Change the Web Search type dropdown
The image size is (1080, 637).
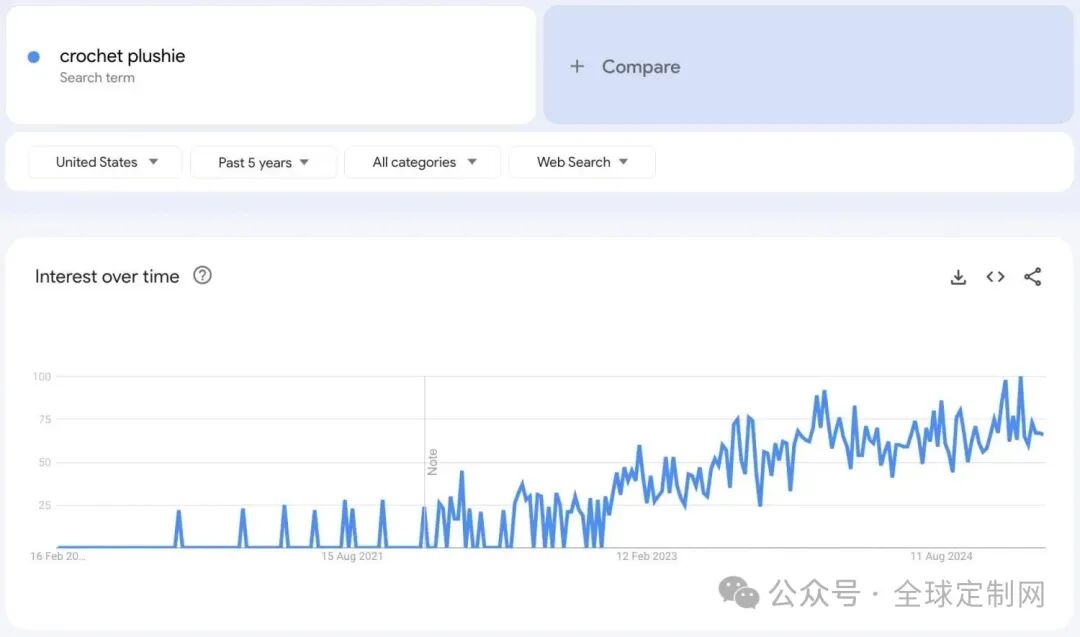tap(582, 162)
